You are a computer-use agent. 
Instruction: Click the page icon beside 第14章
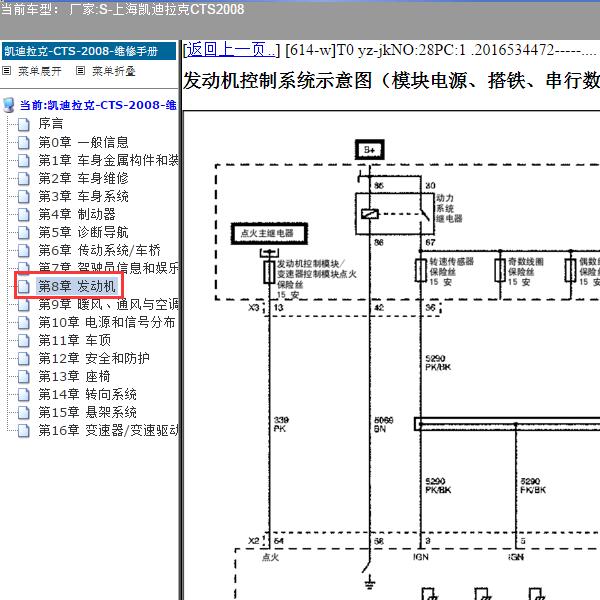coord(24,394)
